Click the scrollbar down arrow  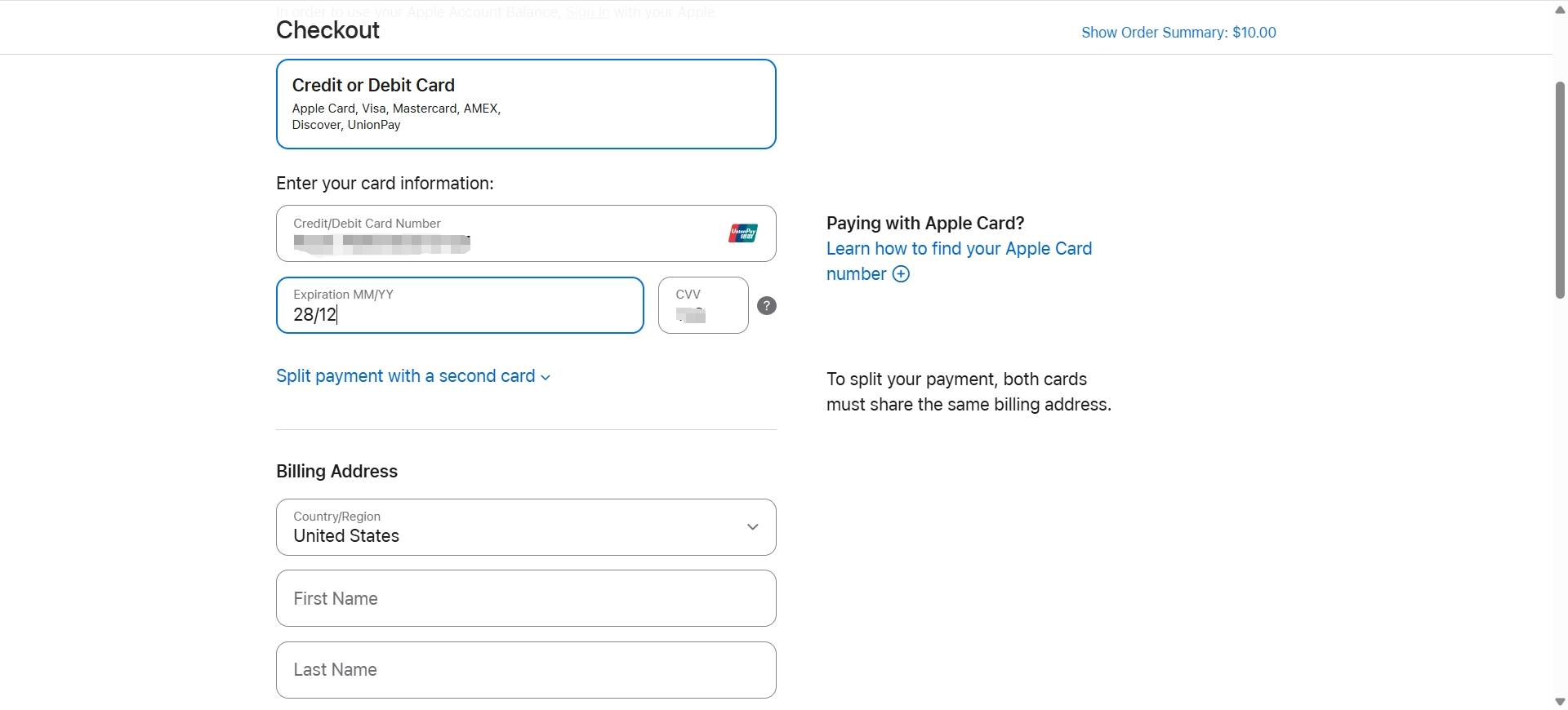(x=1560, y=702)
